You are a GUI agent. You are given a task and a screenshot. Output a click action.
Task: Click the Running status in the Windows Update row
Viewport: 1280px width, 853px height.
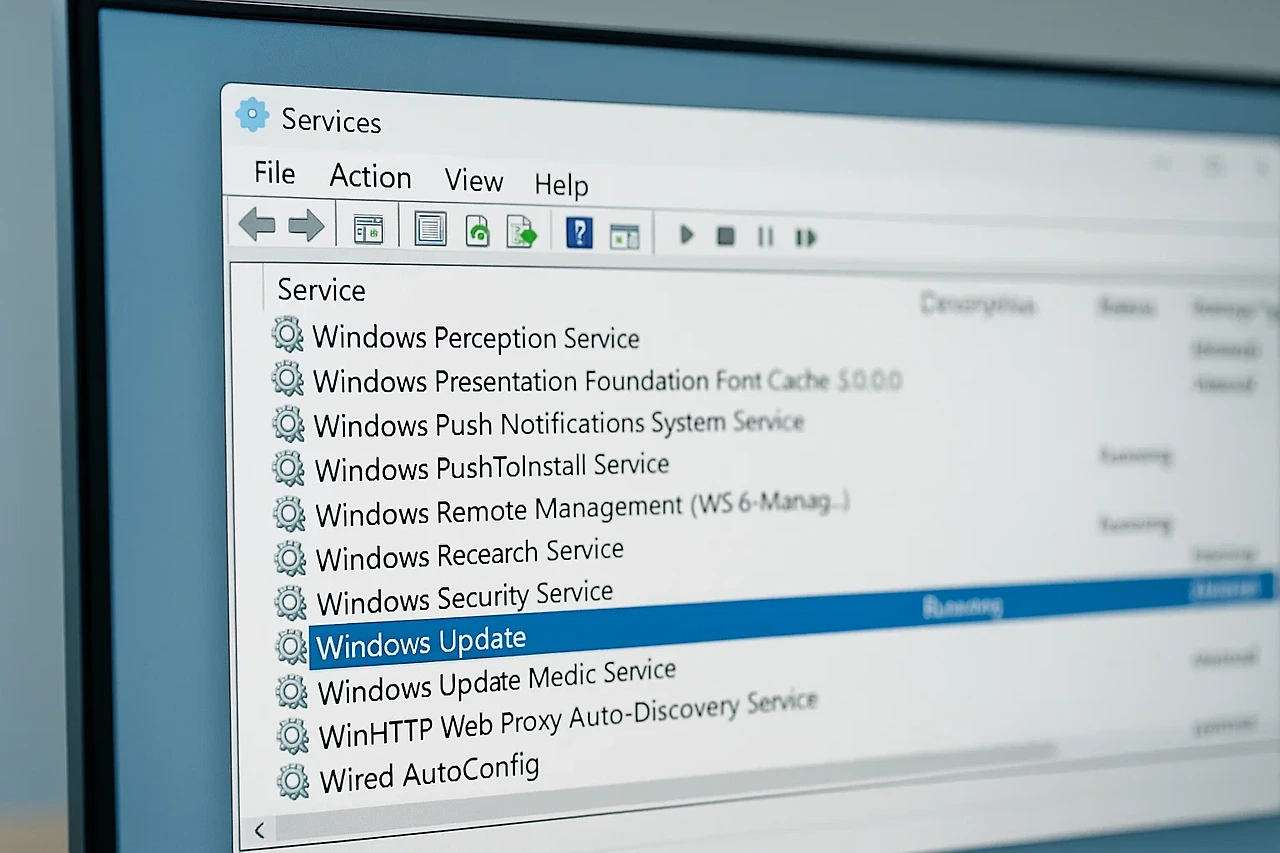coord(960,606)
